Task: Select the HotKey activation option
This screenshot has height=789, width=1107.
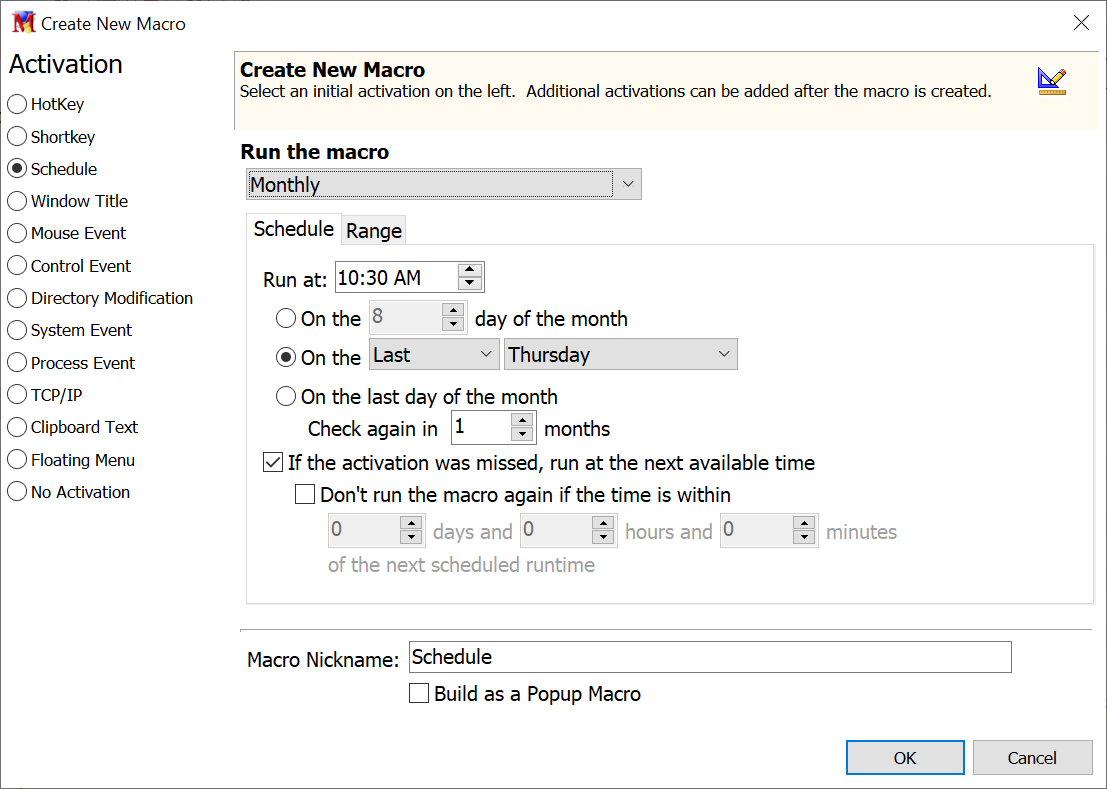Action: click(17, 104)
